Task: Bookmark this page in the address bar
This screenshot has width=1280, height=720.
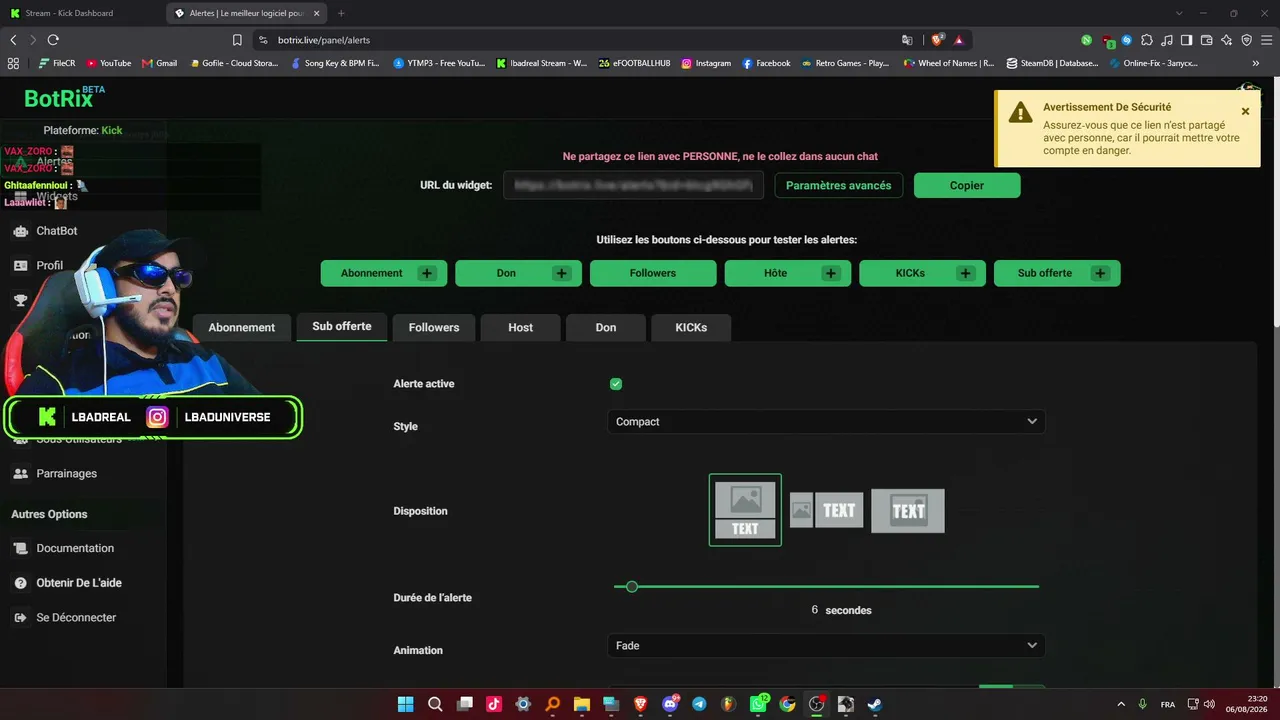Action: pos(237,40)
